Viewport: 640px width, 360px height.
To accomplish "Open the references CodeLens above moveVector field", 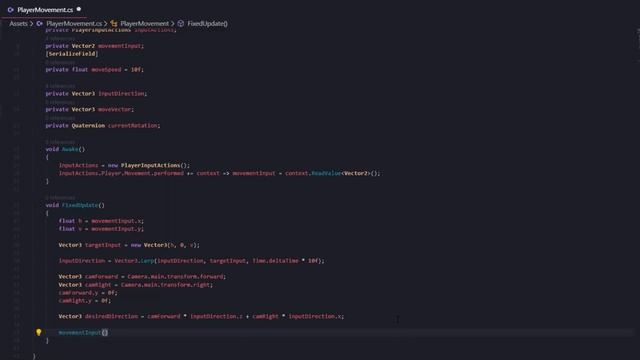I will pos(60,102).
